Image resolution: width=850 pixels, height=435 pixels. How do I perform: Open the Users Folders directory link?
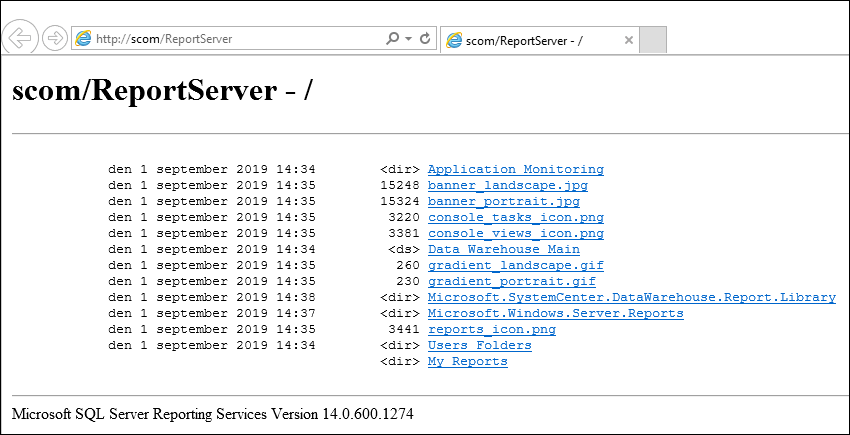pyautogui.click(x=480, y=346)
